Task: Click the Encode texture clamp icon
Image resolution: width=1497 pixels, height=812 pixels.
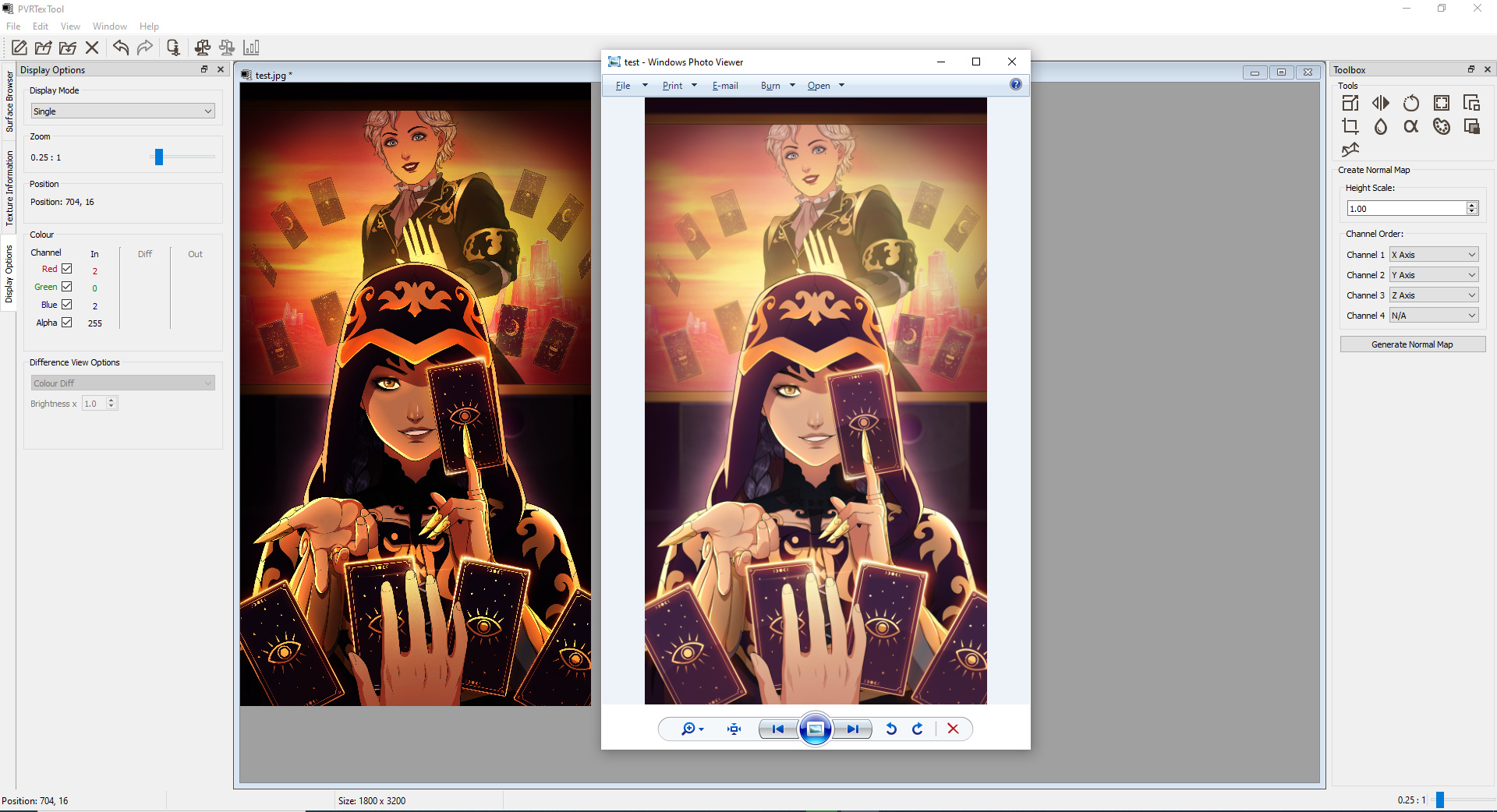Action: [x=173, y=48]
